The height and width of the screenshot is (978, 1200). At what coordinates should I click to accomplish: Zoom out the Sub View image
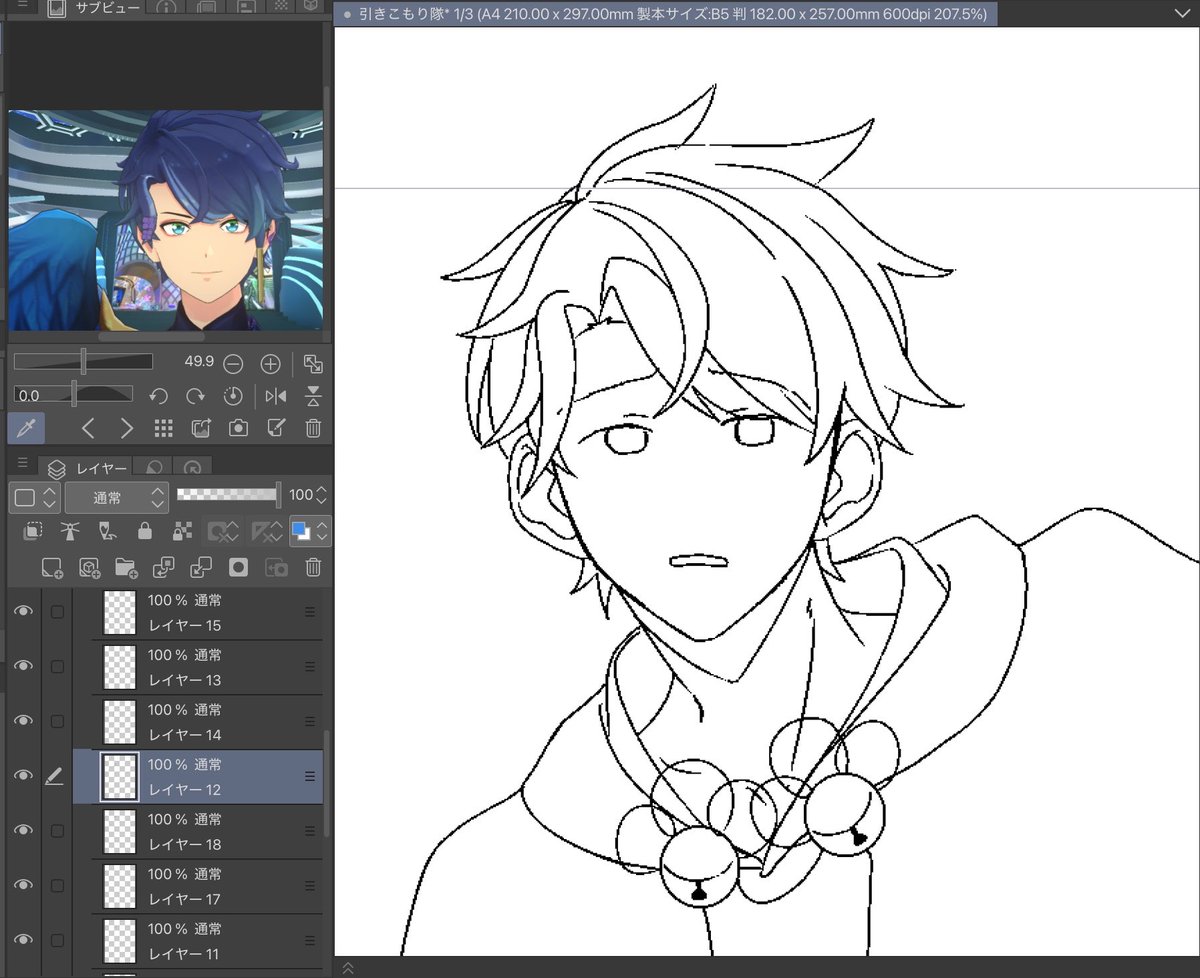(233, 364)
